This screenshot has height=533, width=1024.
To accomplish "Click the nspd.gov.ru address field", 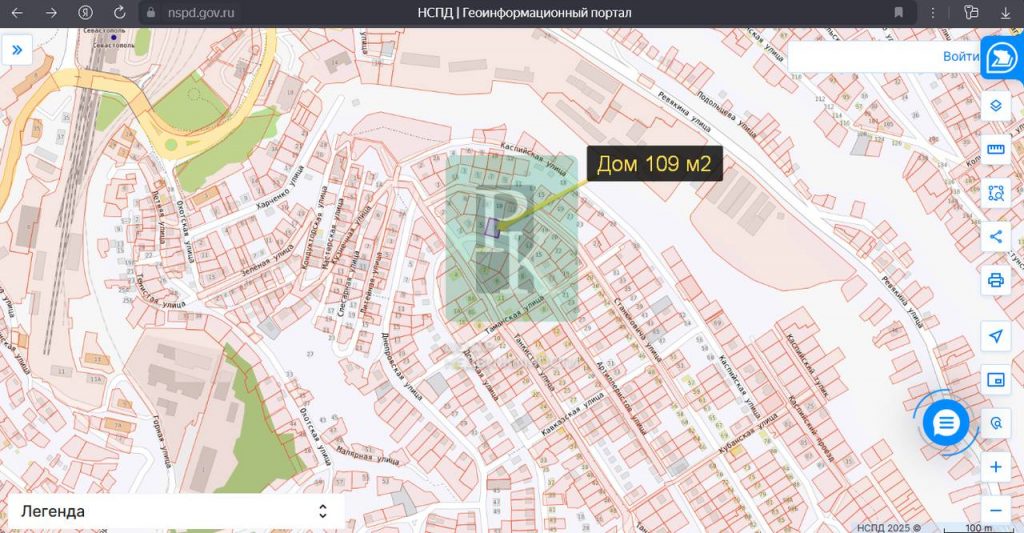I will [200, 12].
